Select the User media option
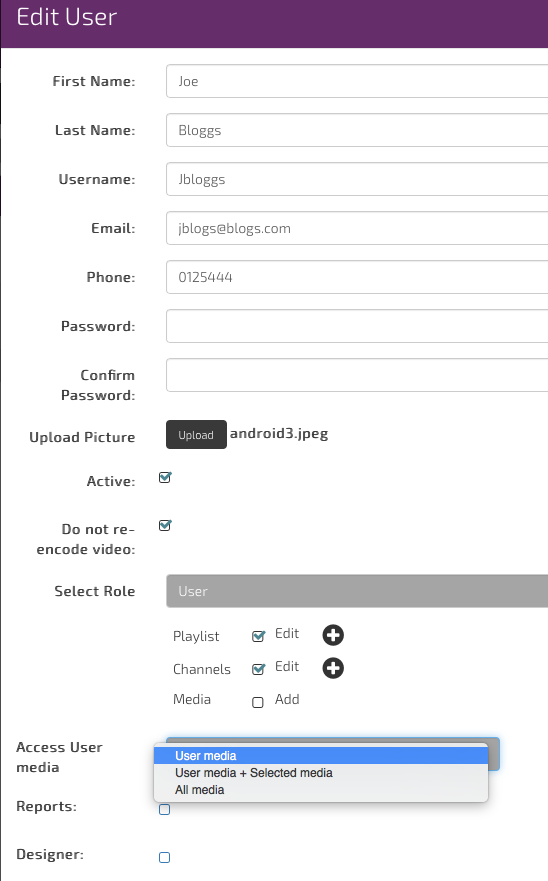This screenshot has width=548, height=881. [321, 756]
